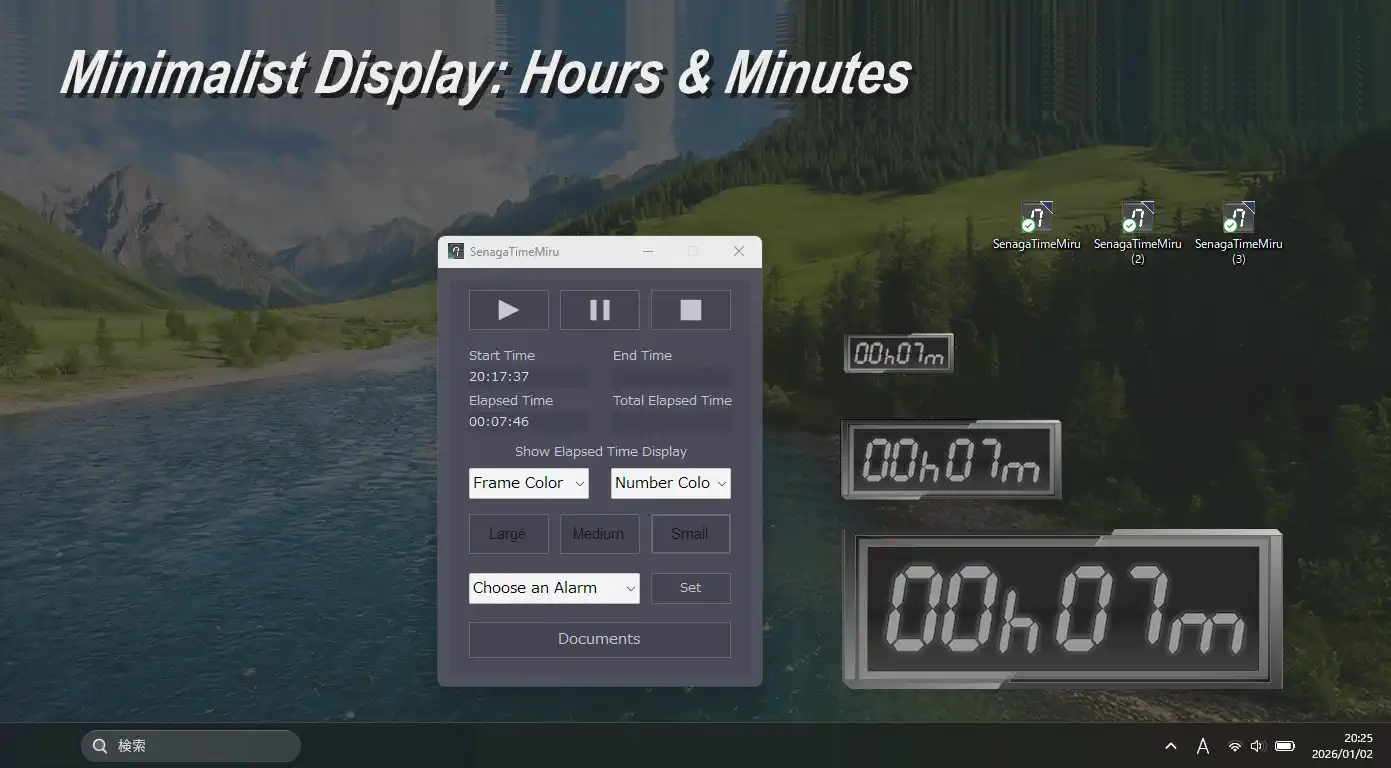Toggle the Large elapsed time display
1391x768 pixels.
508,534
